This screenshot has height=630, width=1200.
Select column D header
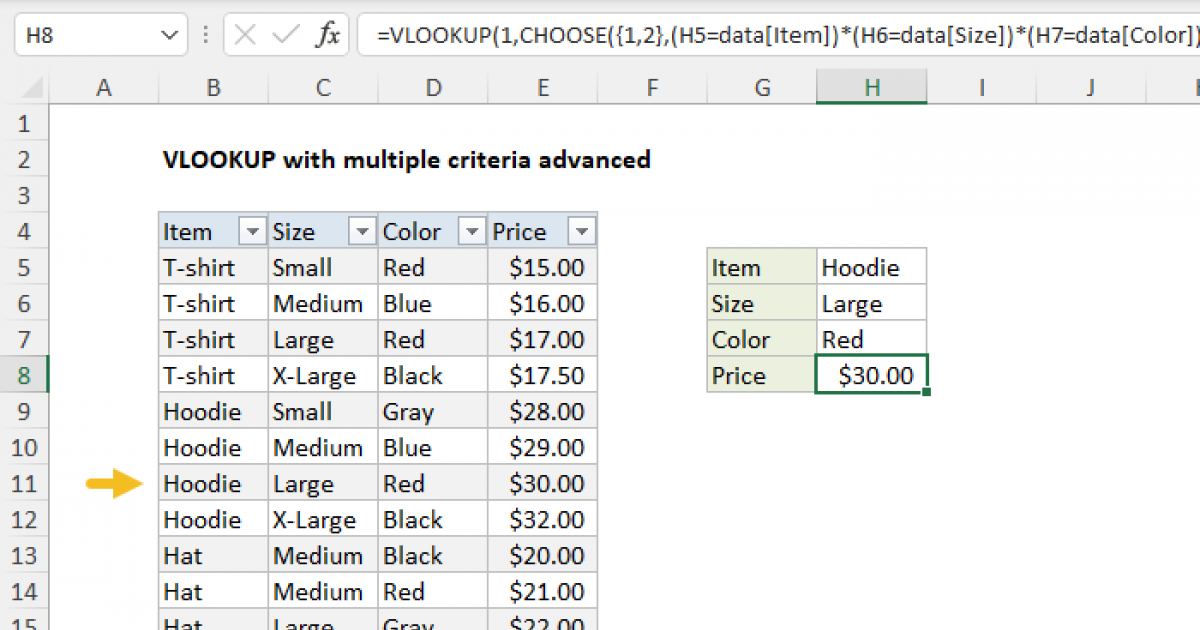tap(433, 88)
